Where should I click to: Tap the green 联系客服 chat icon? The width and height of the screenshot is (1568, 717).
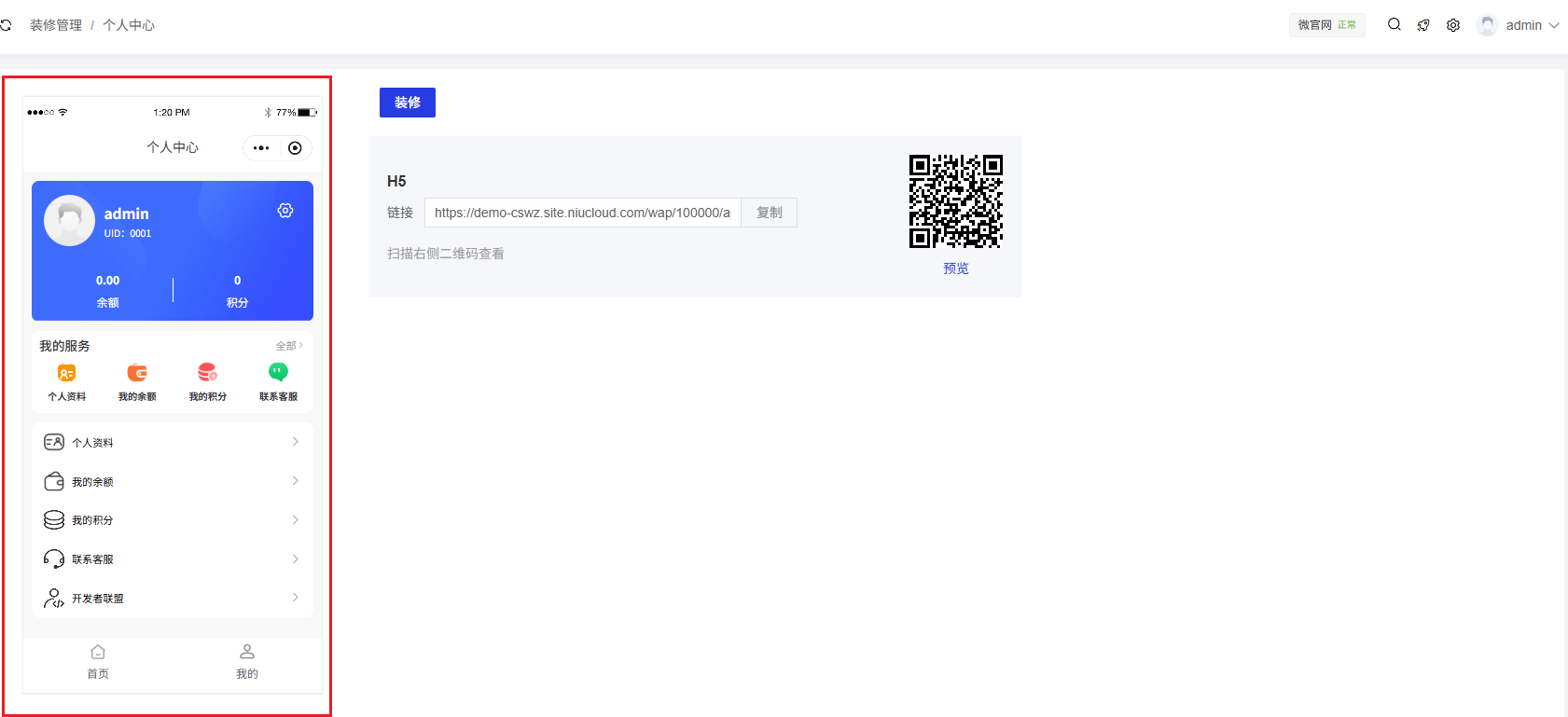(278, 373)
